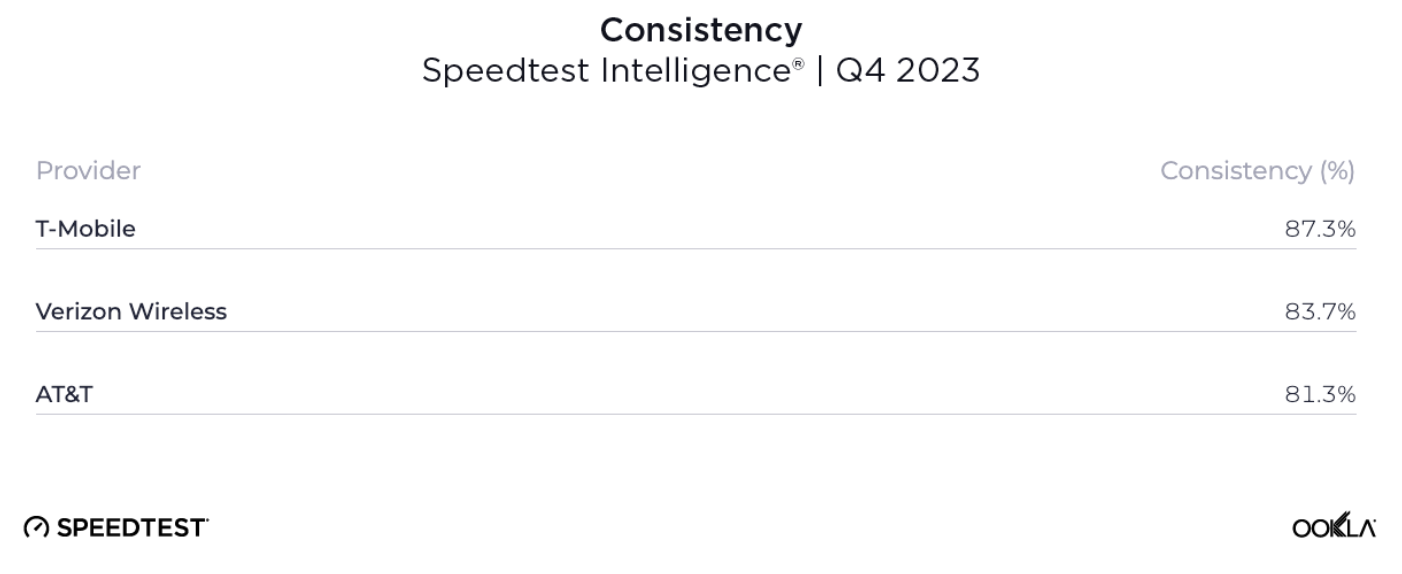Screen dimensions: 1402x574
Task: Click Verizon Wireless's 83.7% value
Action: coord(1320,312)
